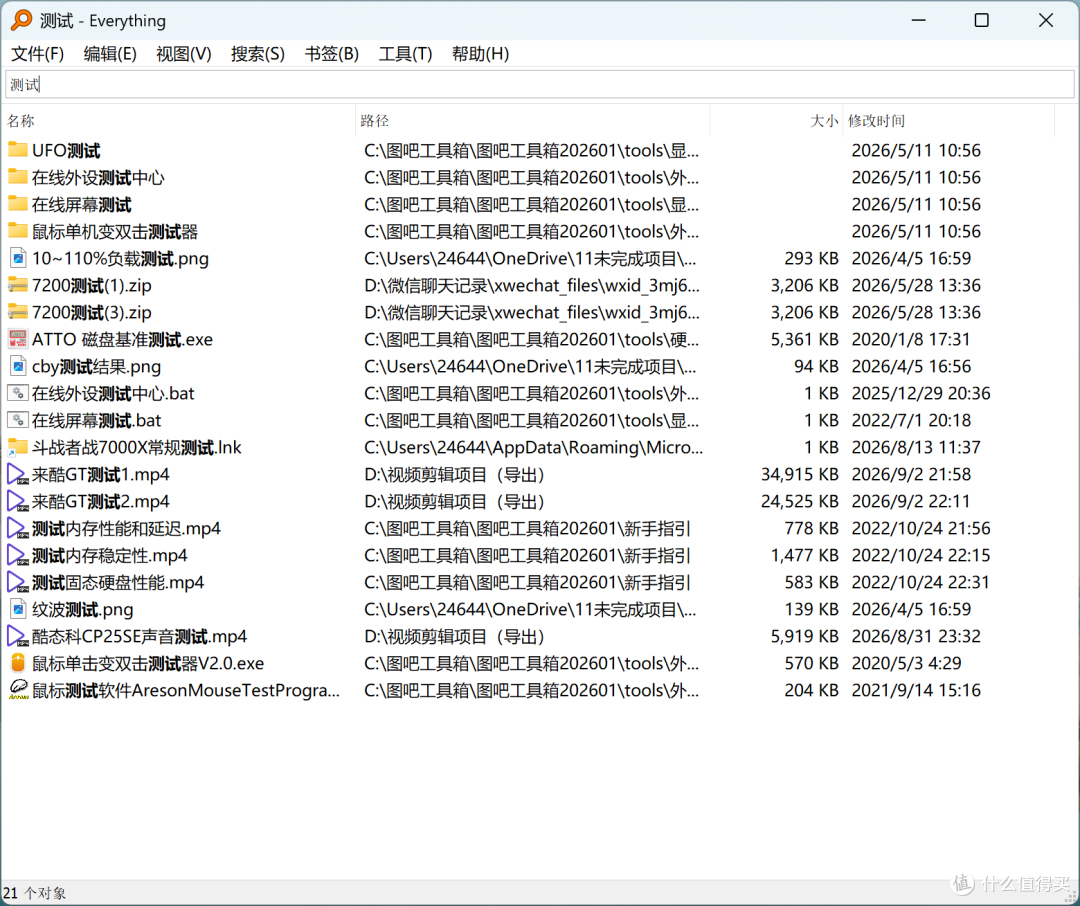
Task: Open the 工具(T) menu
Action: [405, 54]
